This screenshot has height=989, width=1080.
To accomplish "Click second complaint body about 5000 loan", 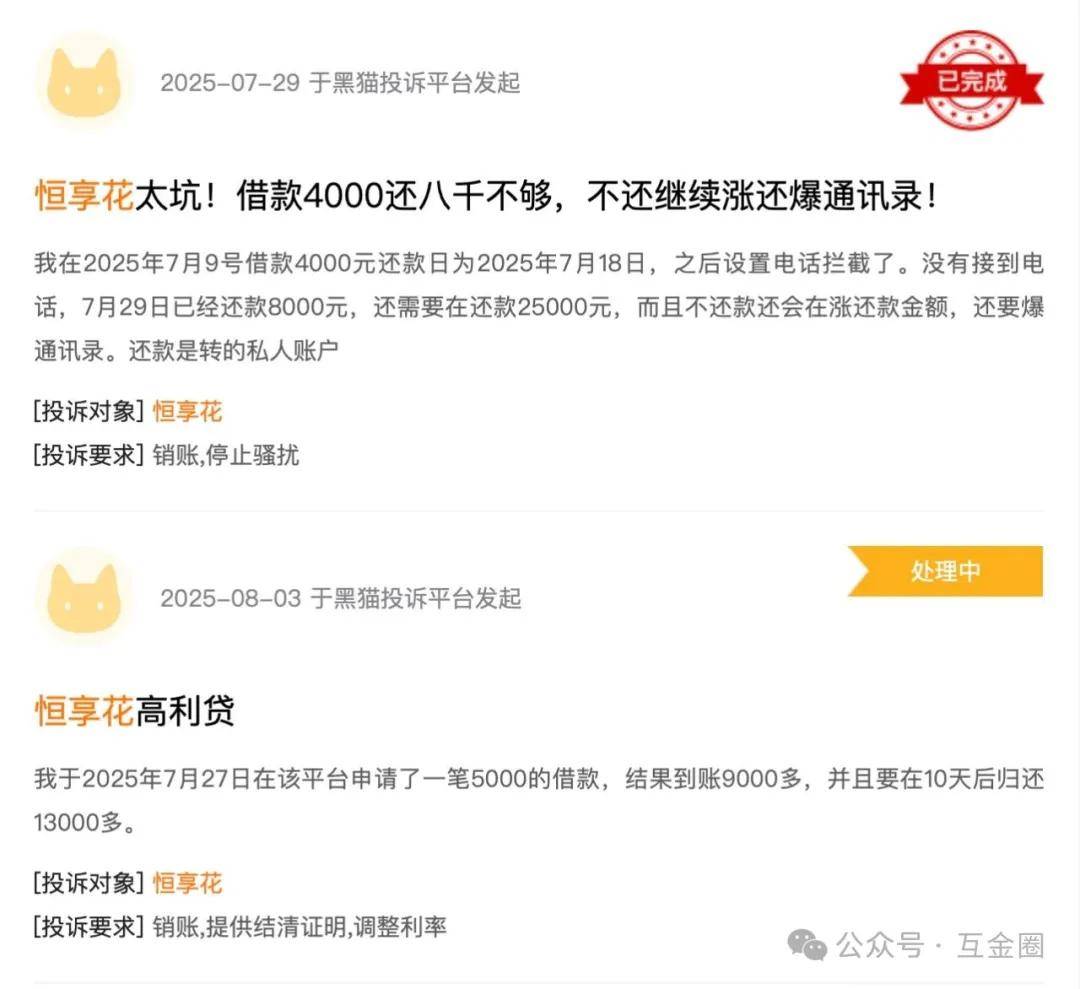I will pyautogui.click(x=539, y=800).
